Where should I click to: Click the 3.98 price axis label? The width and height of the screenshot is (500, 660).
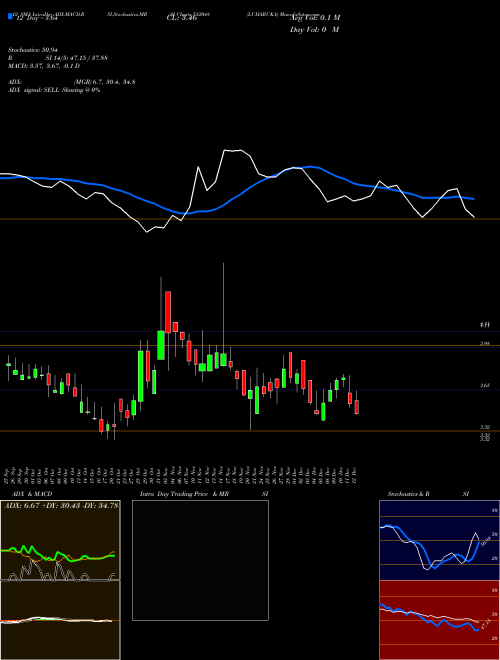485,343
